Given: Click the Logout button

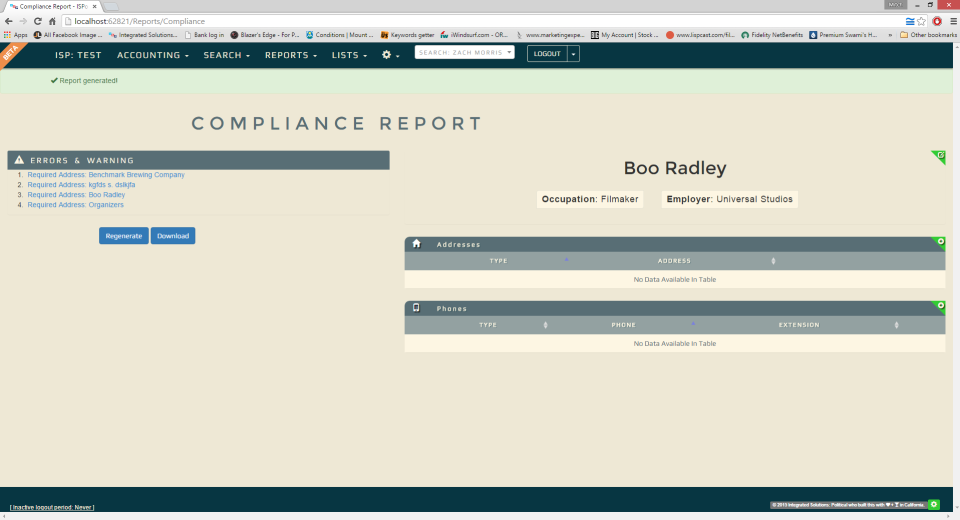Looking at the screenshot, I should (x=547, y=54).
